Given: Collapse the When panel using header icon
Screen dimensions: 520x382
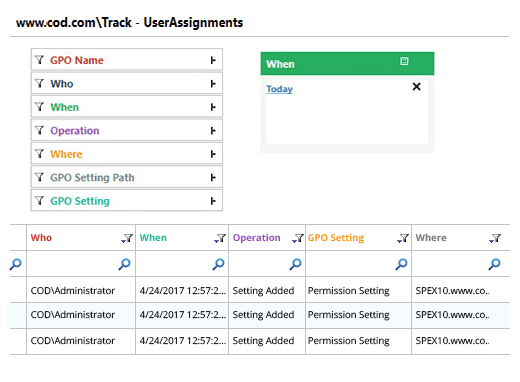Looking at the screenshot, I should [x=404, y=61].
